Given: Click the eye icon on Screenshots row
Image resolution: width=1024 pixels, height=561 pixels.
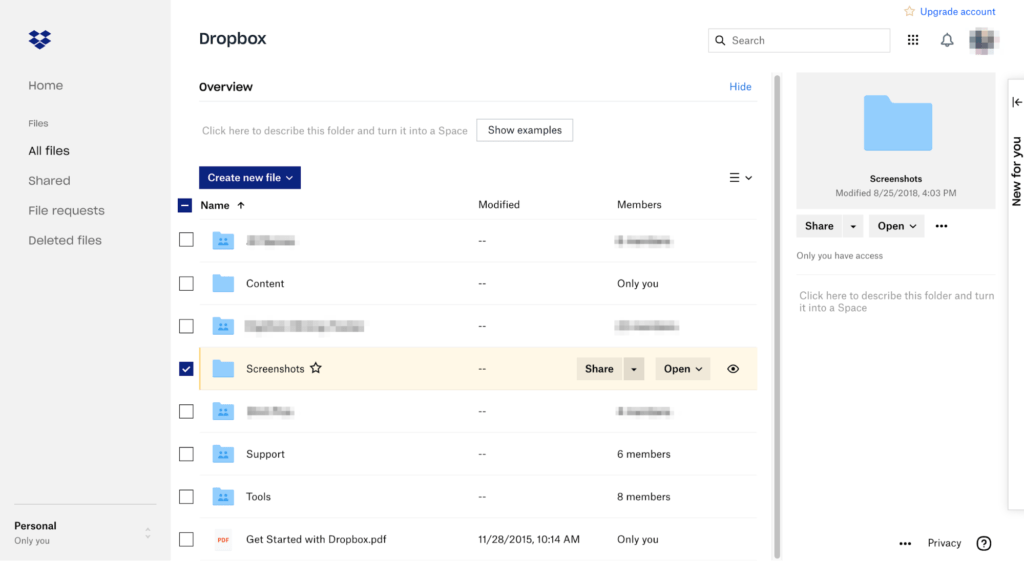Looking at the screenshot, I should pyautogui.click(x=733, y=369).
